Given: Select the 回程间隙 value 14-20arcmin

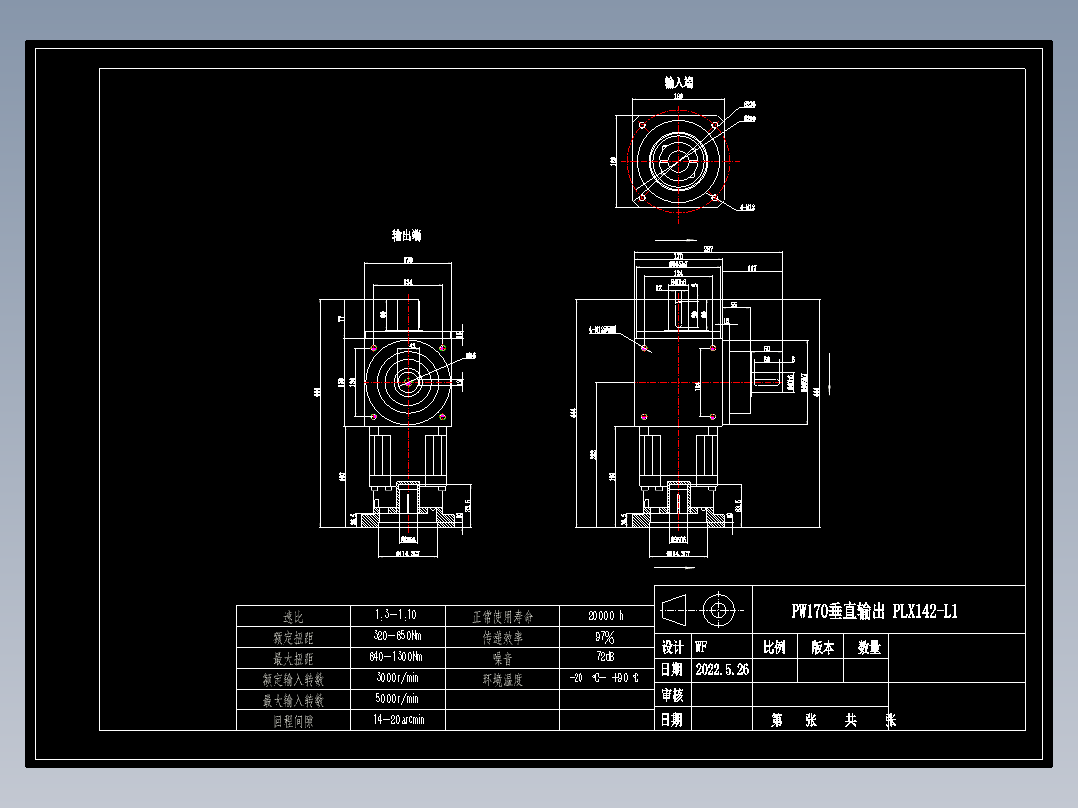Looking at the screenshot, I should (x=398, y=720).
